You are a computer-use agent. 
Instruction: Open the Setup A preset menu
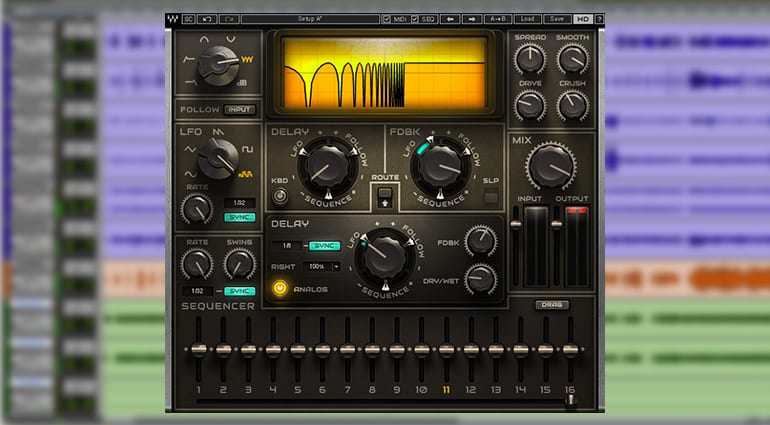point(310,19)
